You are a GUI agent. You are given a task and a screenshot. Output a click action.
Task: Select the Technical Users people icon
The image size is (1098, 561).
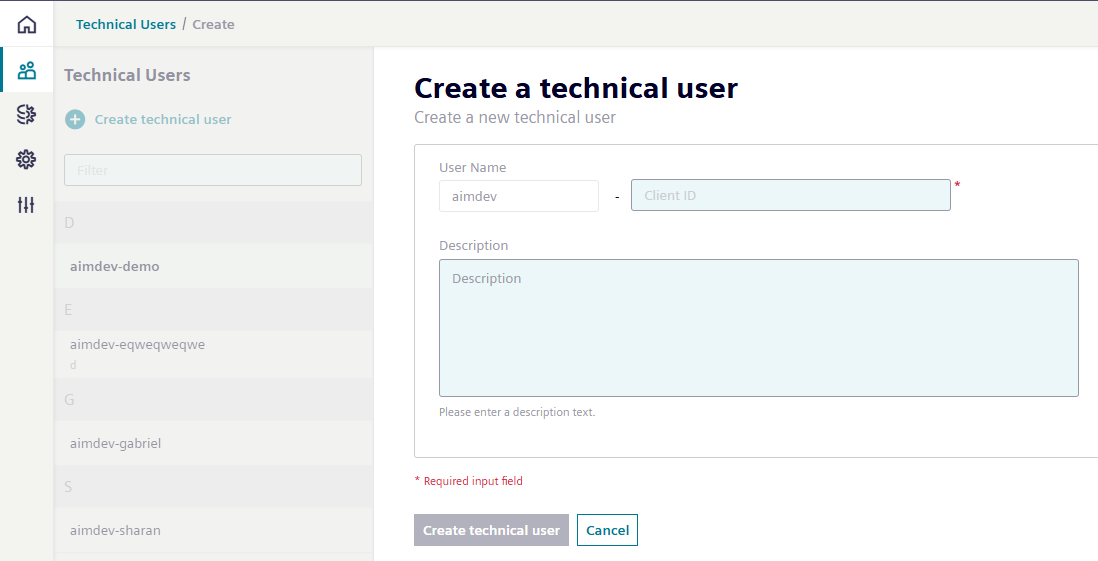point(27,70)
